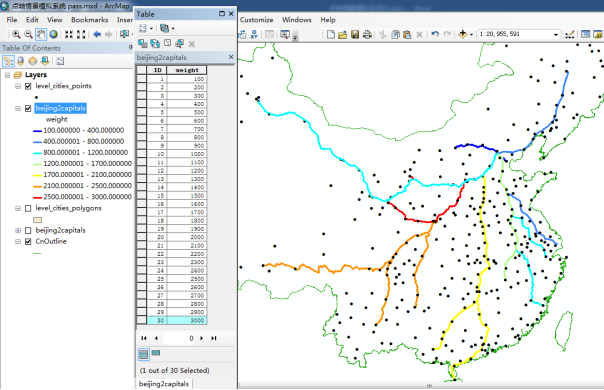The width and height of the screenshot is (604, 390).
Task: Select row selector for ID 1
Action: coord(141,79)
